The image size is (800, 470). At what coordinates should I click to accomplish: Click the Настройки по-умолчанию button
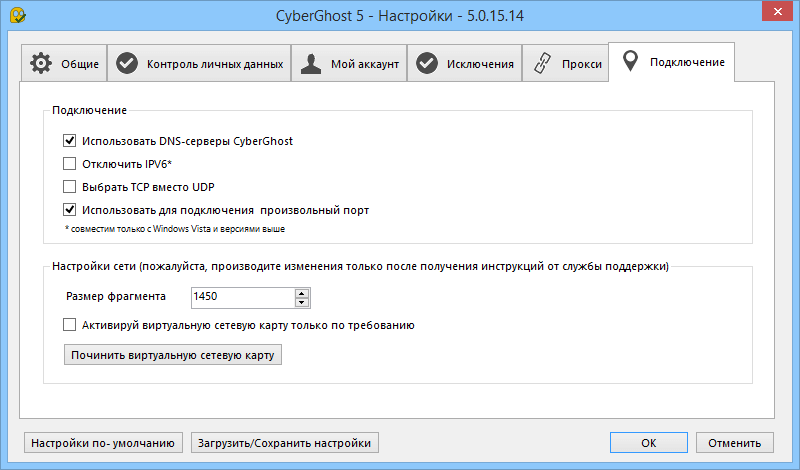[x=103, y=442]
